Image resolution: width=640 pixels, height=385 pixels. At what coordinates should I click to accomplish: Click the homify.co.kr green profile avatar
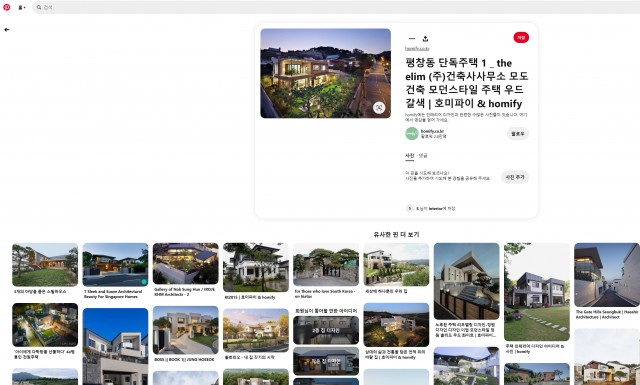click(412, 134)
